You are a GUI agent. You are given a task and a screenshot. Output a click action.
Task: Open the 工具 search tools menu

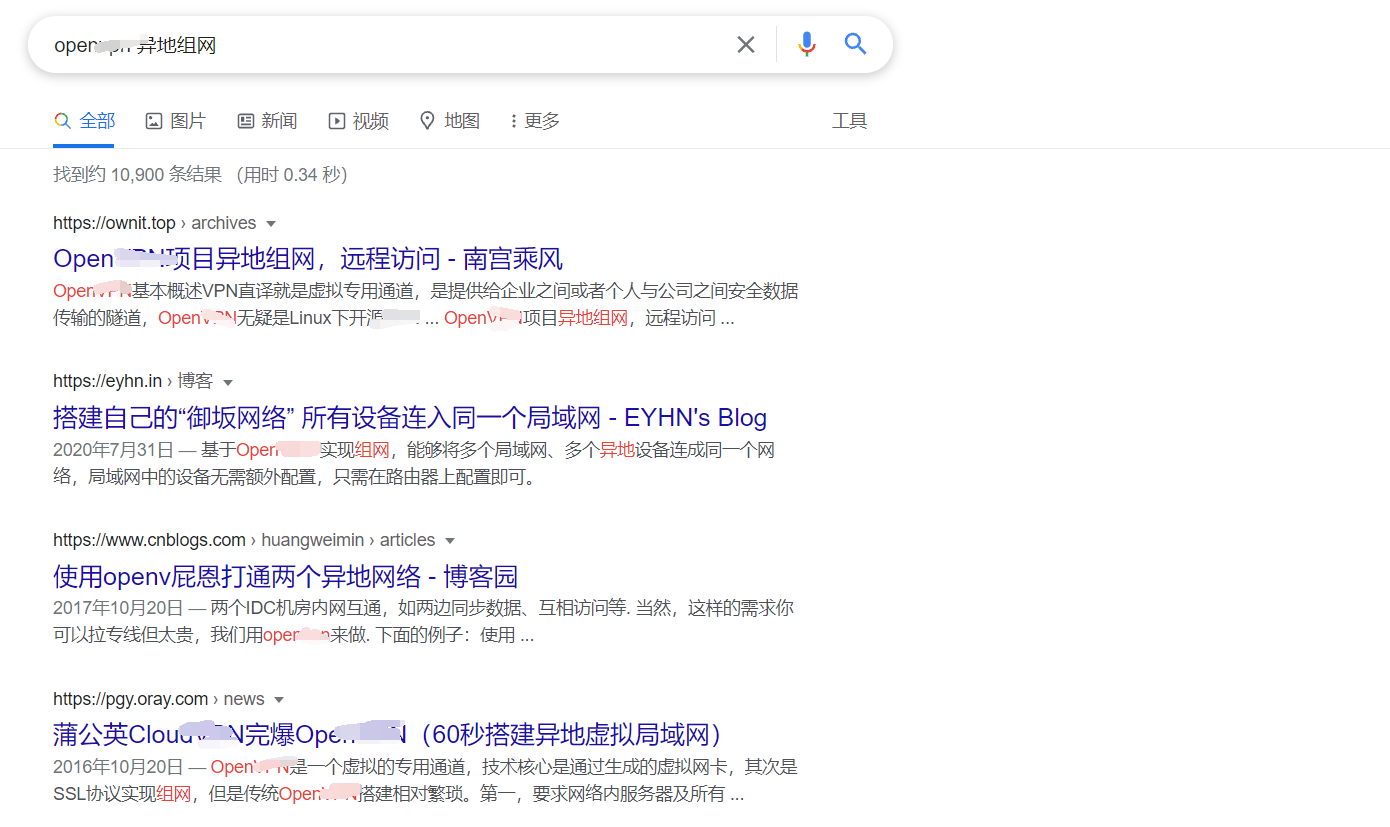coord(849,120)
